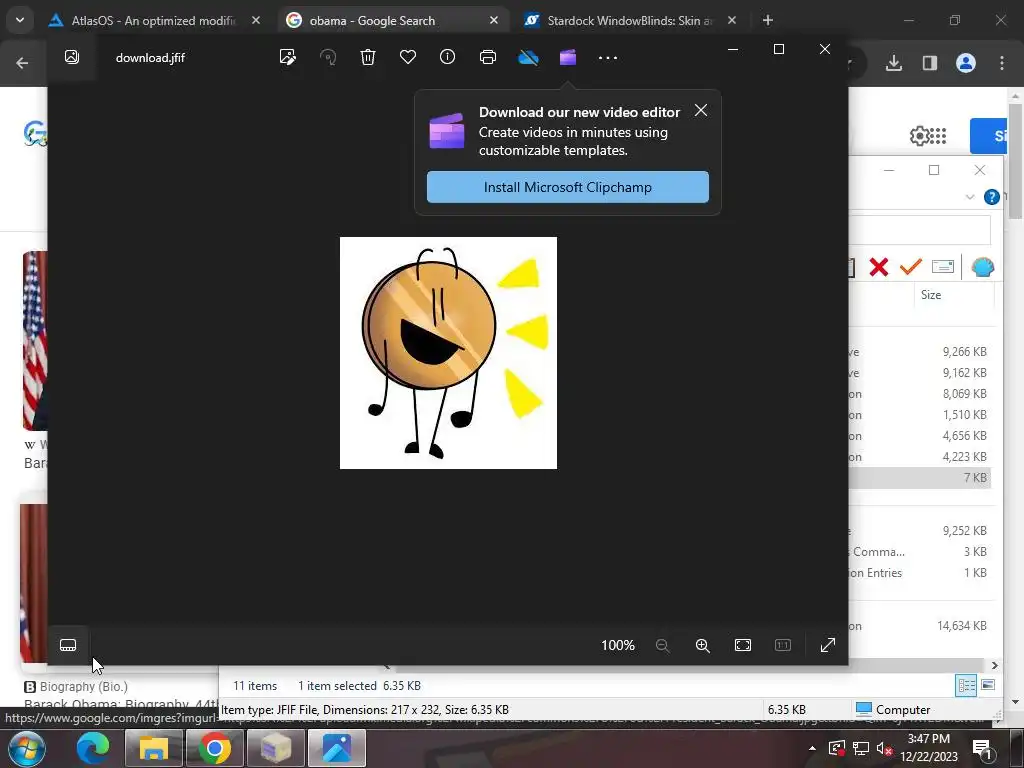Click blue help question mark icon

991,197
